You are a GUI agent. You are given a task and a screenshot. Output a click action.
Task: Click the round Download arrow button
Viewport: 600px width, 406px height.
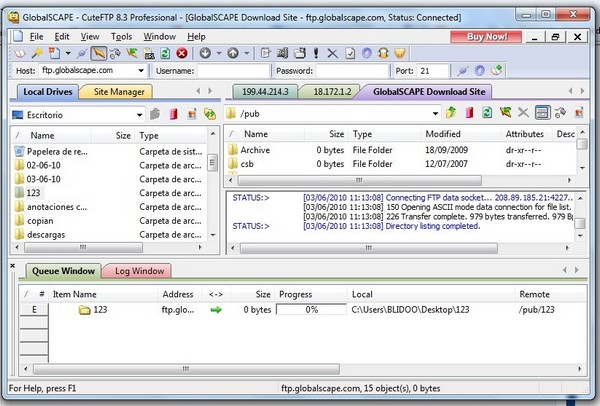pyautogui.click(x=205, y=53)
